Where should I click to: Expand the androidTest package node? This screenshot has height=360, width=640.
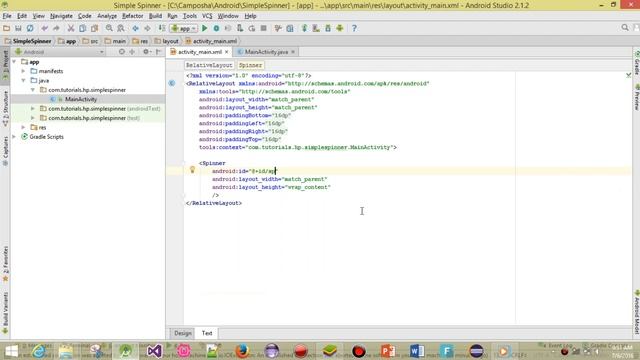(33, 109)
